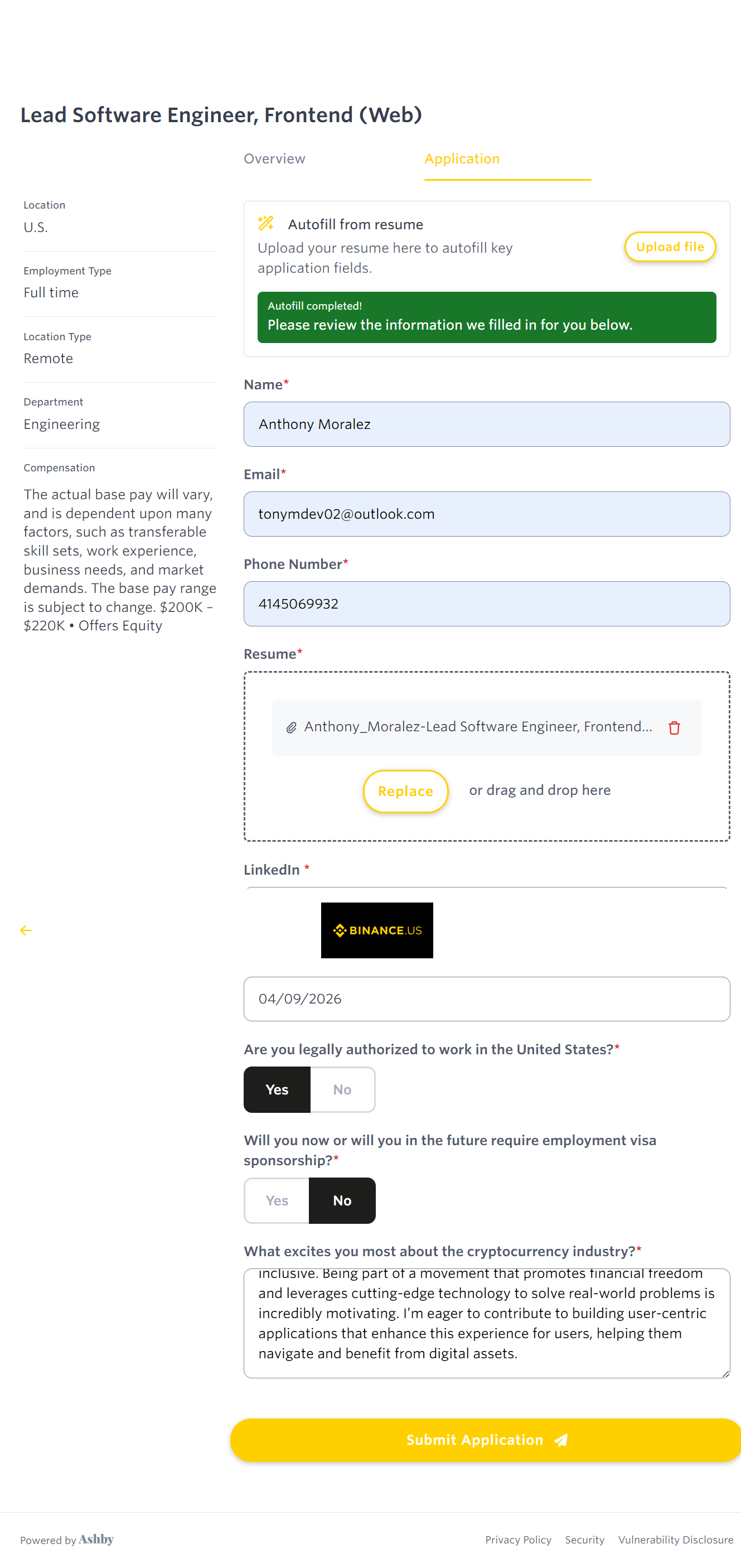Switch to the Overview tab
This screenshot has height=1568, width=741.
click(274, 159)
